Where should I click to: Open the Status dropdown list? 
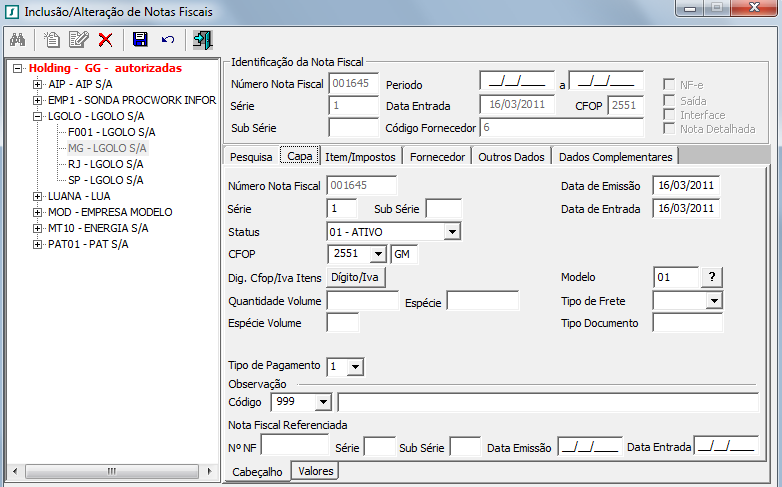click(x=452, y=232)
